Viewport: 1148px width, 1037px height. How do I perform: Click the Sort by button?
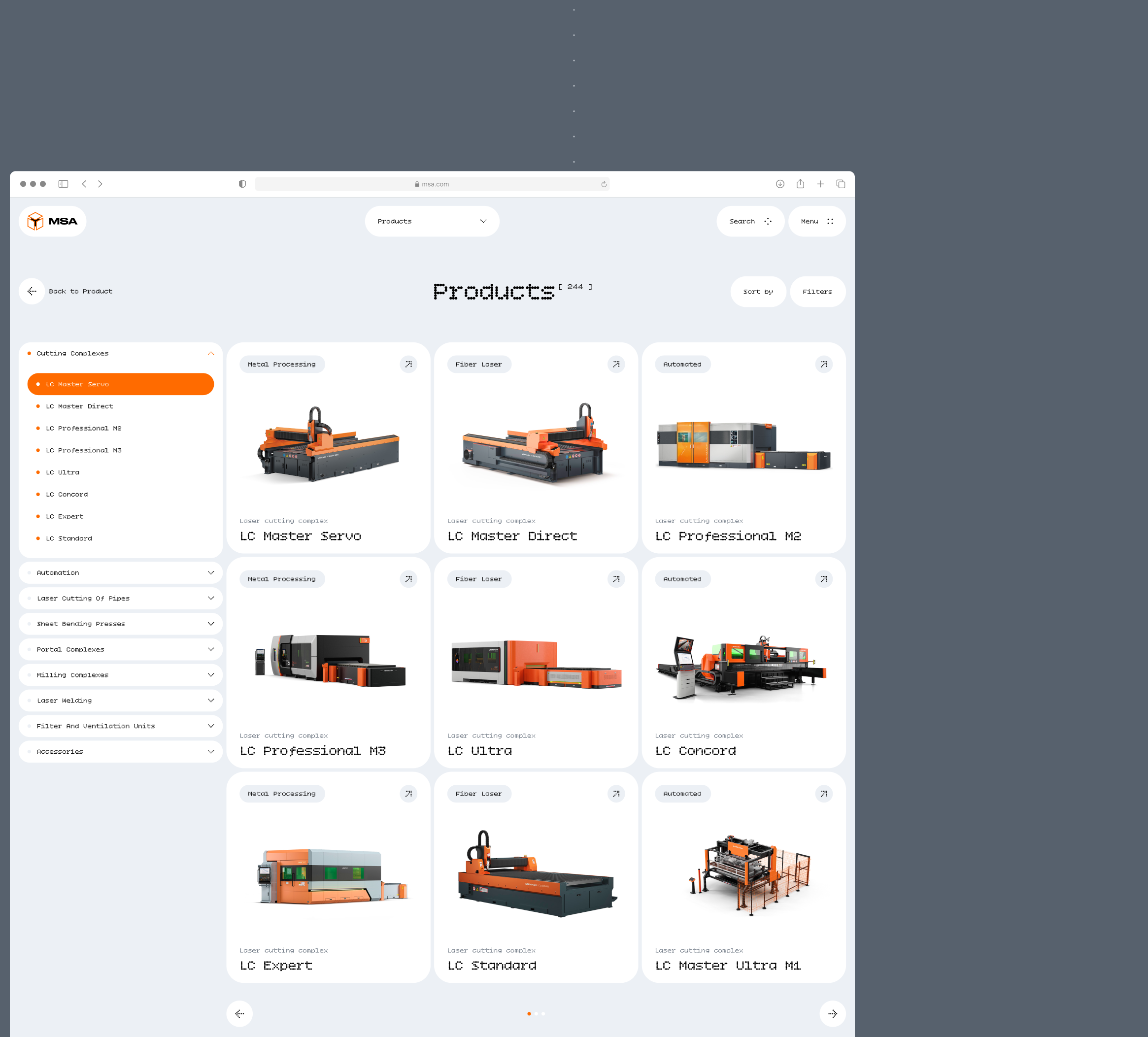[x=758, y=292]
